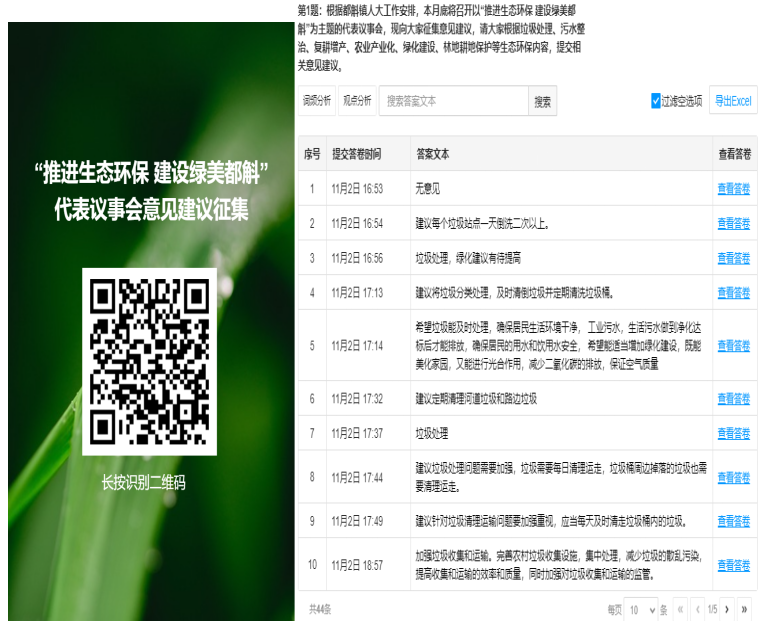Image resolution: width=760 pixels, height=630 pixels.
Task: Expand the per-page count dropdown showing 10
Action: pos(641,610)
